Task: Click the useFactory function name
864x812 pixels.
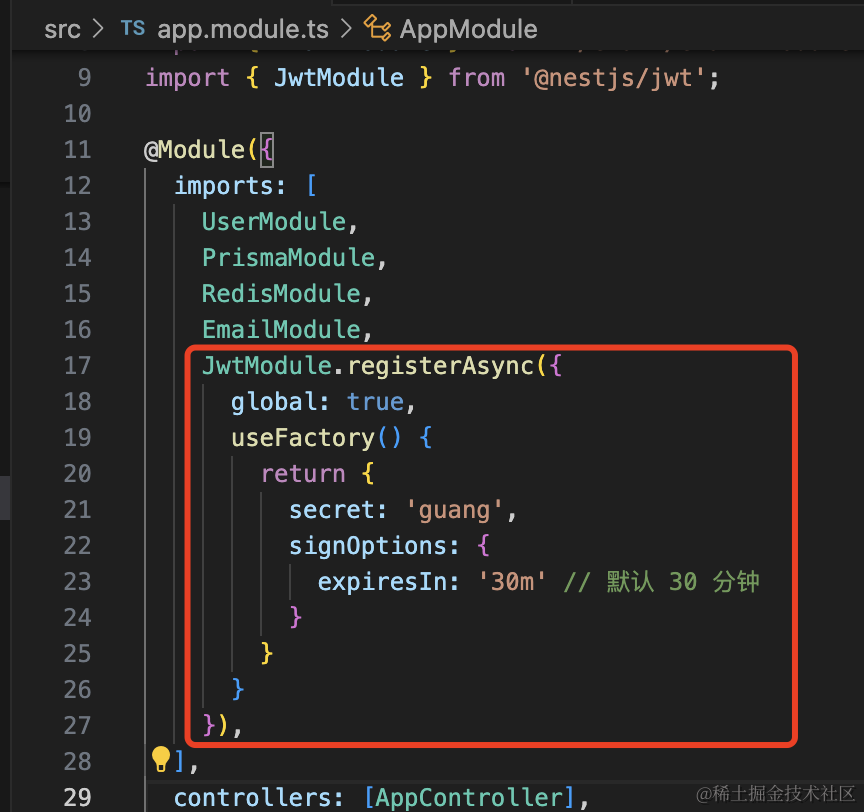Action: pyautogui.click(x=303, y=437)
